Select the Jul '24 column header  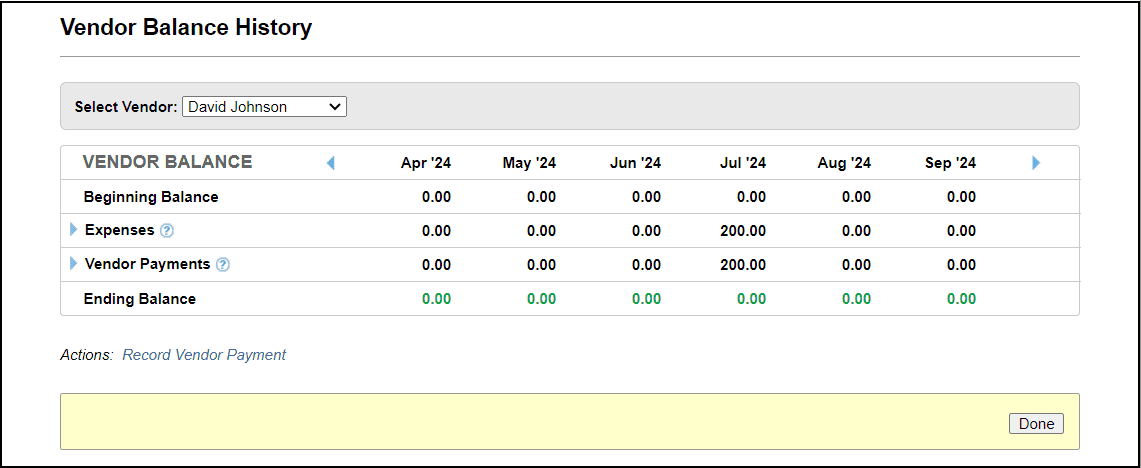pyautogui.click(x=743, y=163)
